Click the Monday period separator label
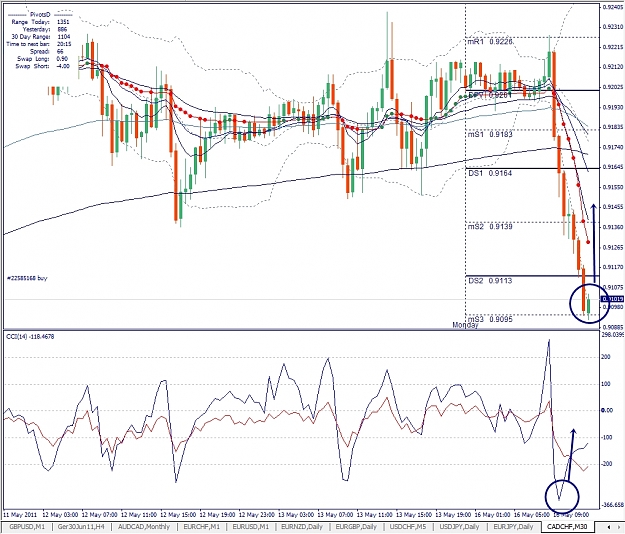Screen dimensions: 625x534 pos(465,325)
